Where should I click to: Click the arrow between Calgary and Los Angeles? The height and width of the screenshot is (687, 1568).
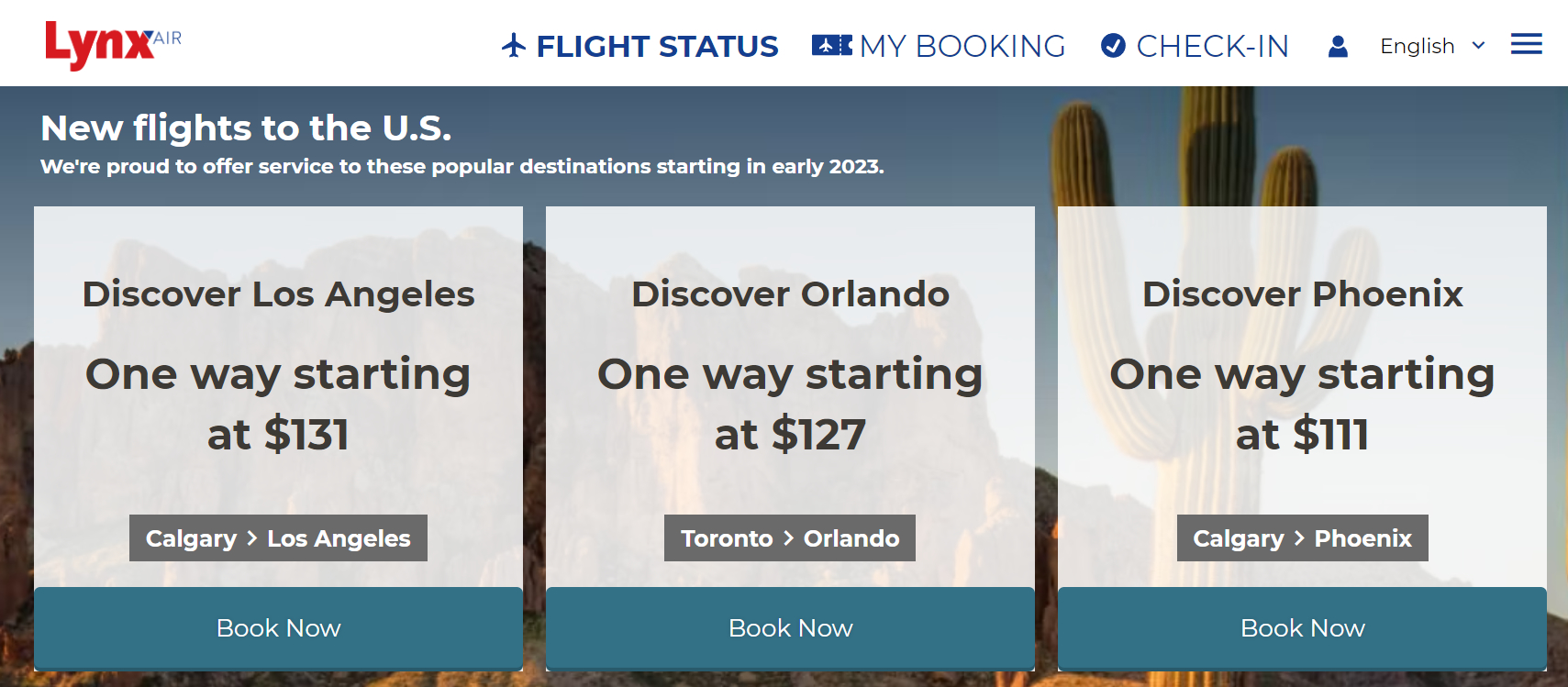[x=252, y=538]
